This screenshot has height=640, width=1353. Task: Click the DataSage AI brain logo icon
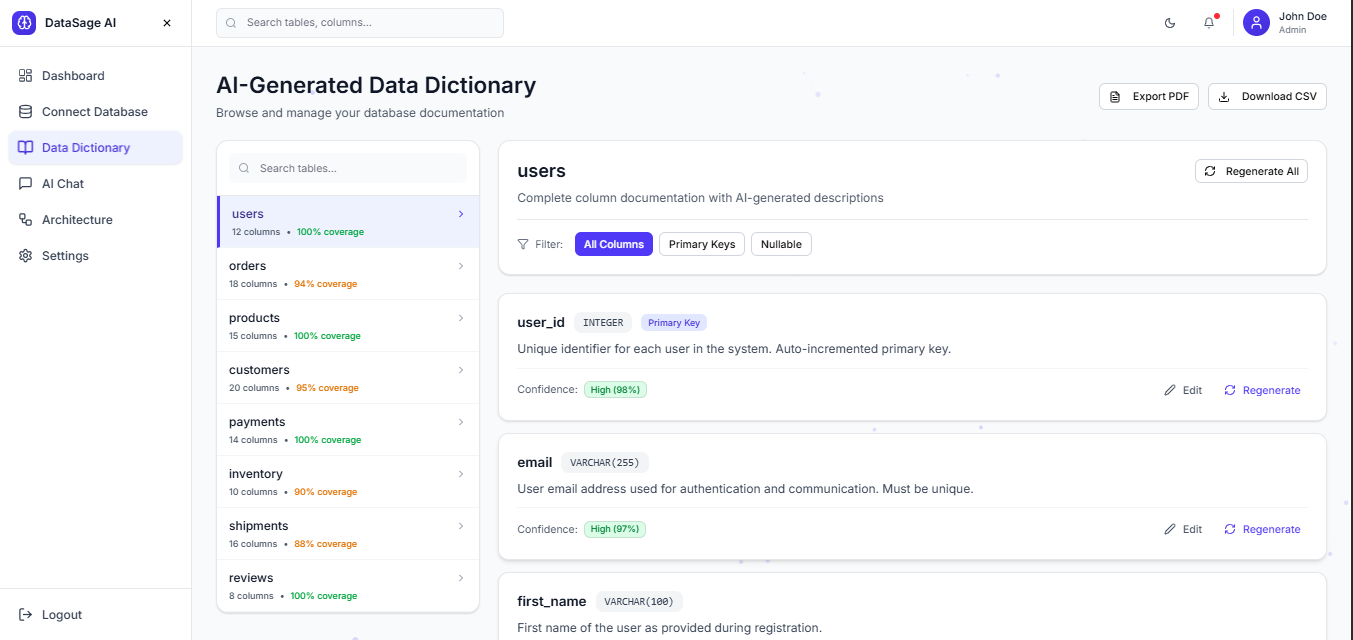tap(24, 23)
